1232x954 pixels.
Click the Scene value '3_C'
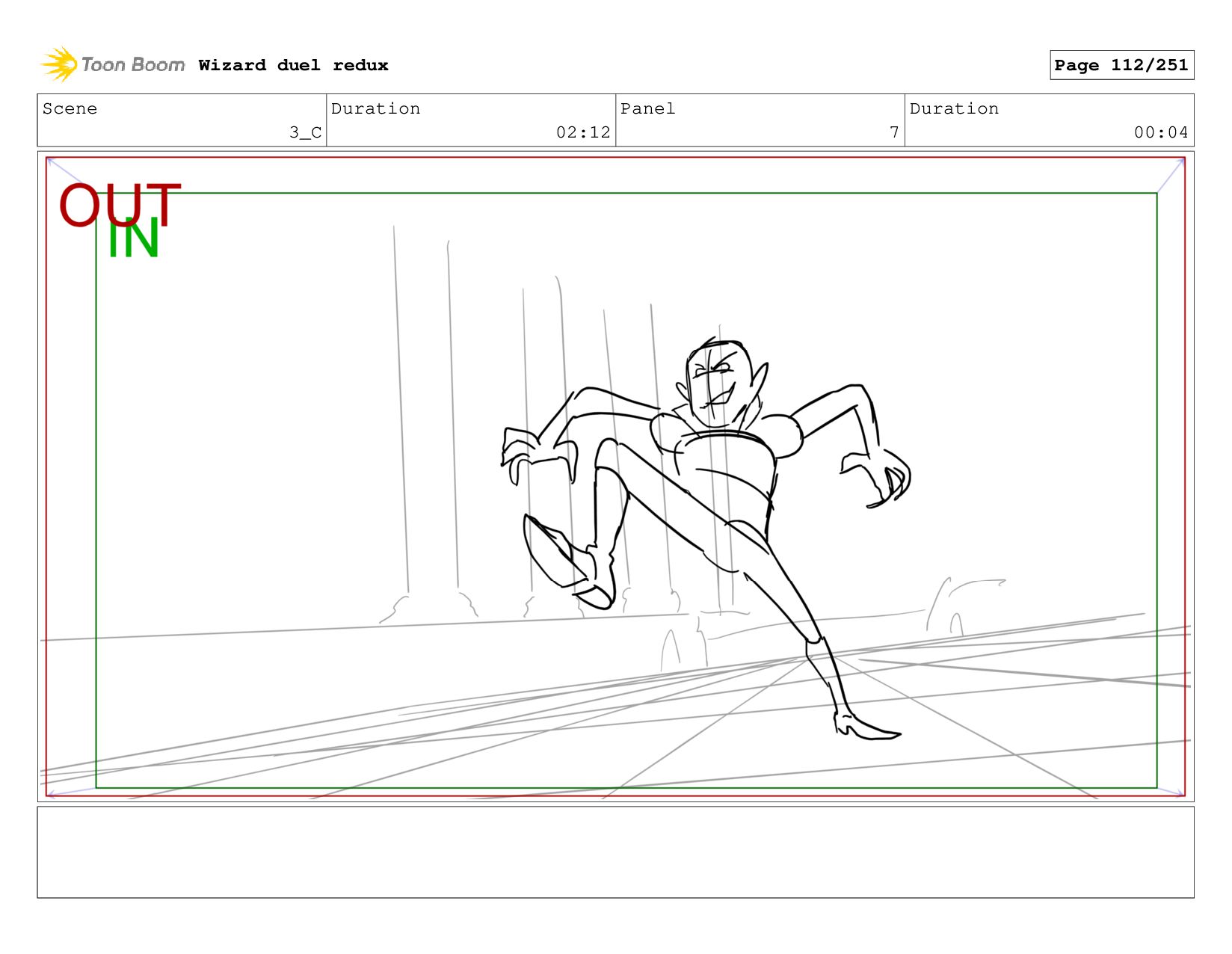tap(305, 132)
